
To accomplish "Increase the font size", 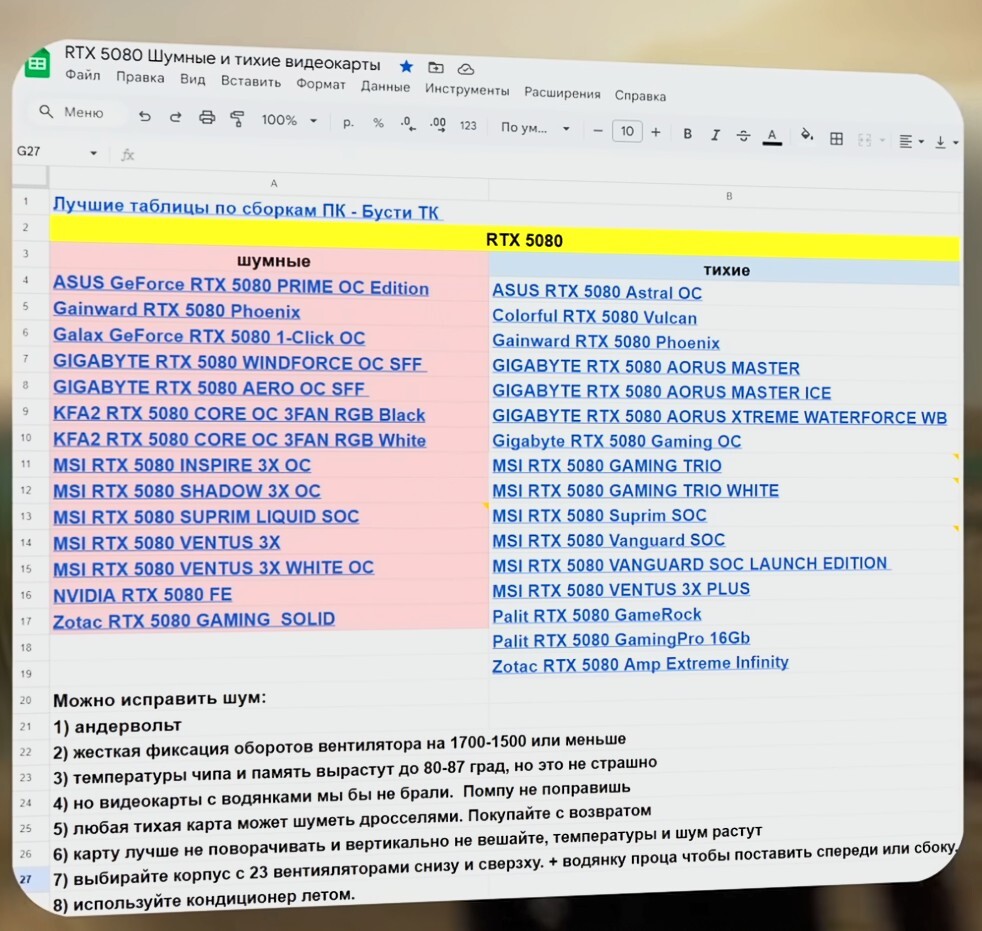I will pyautogui.click(x=656, y=132).
